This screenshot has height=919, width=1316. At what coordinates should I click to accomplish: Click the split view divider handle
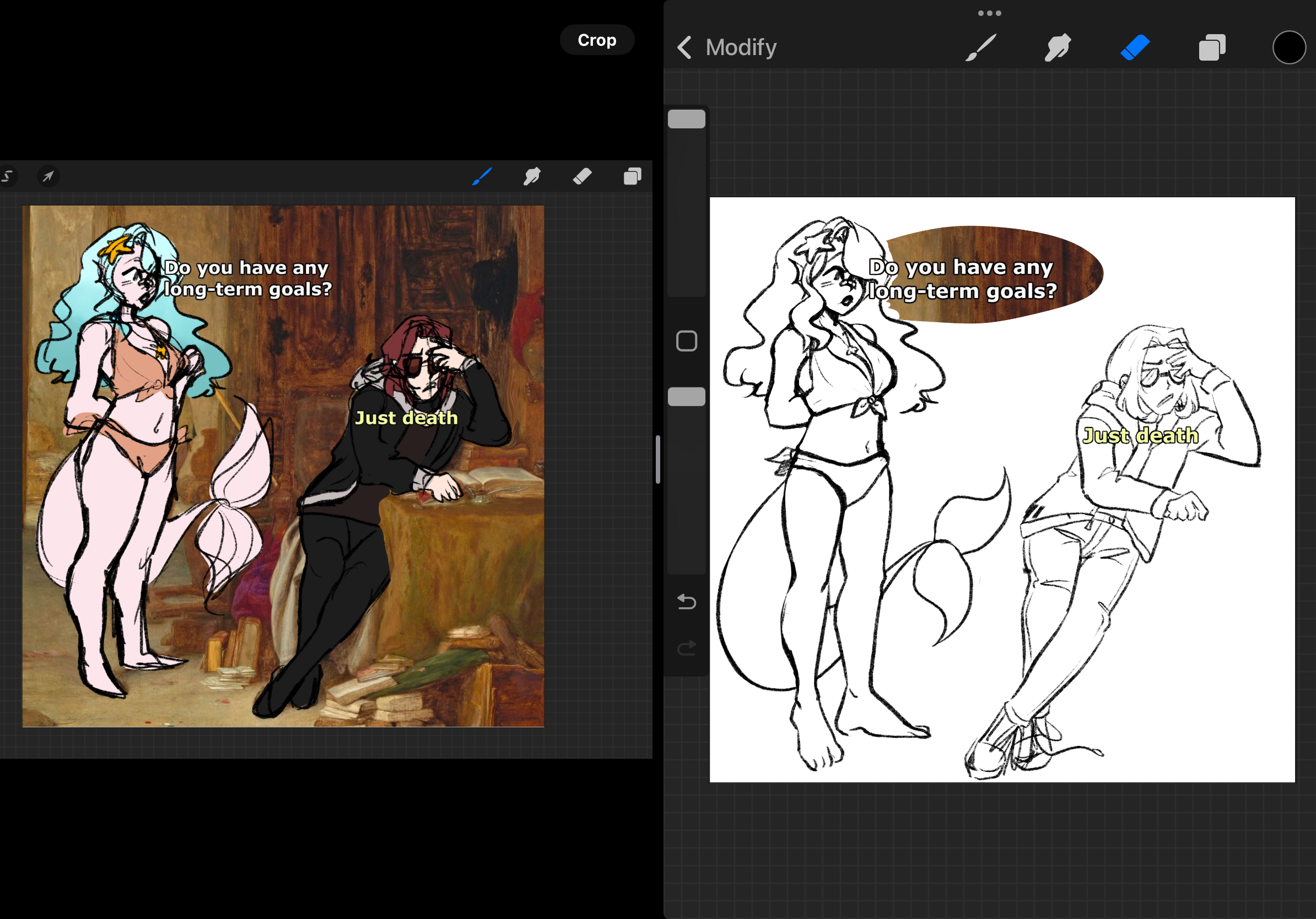click(x=658, y=459)
